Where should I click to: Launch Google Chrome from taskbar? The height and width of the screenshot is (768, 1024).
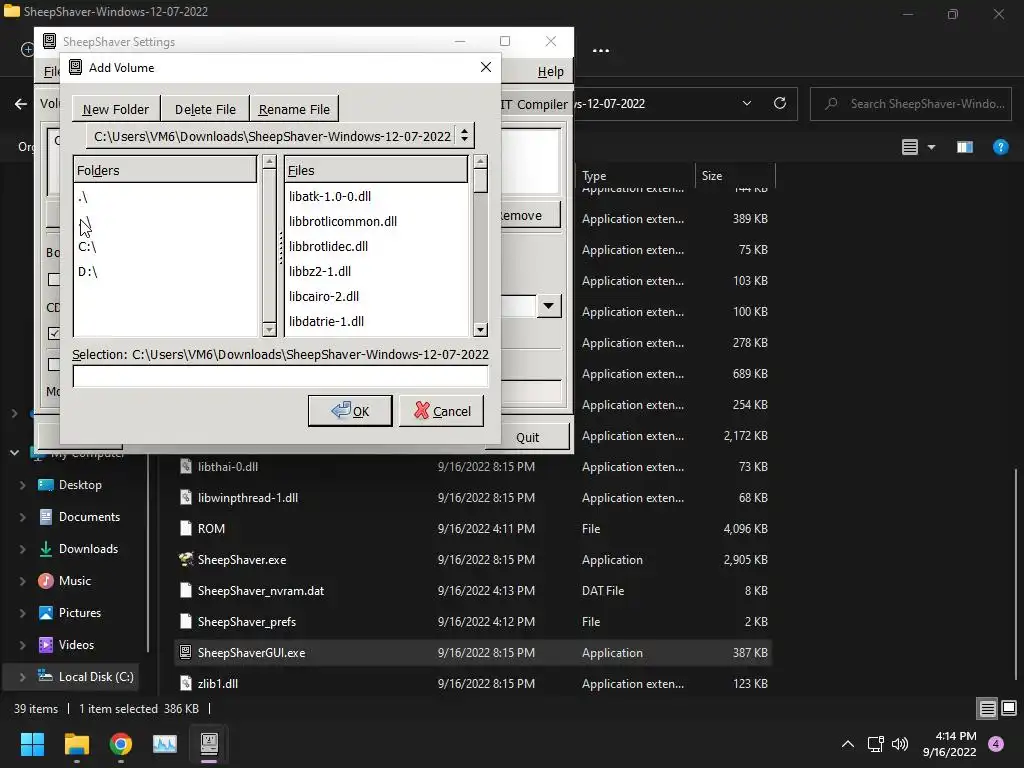[x=121, y=744]
